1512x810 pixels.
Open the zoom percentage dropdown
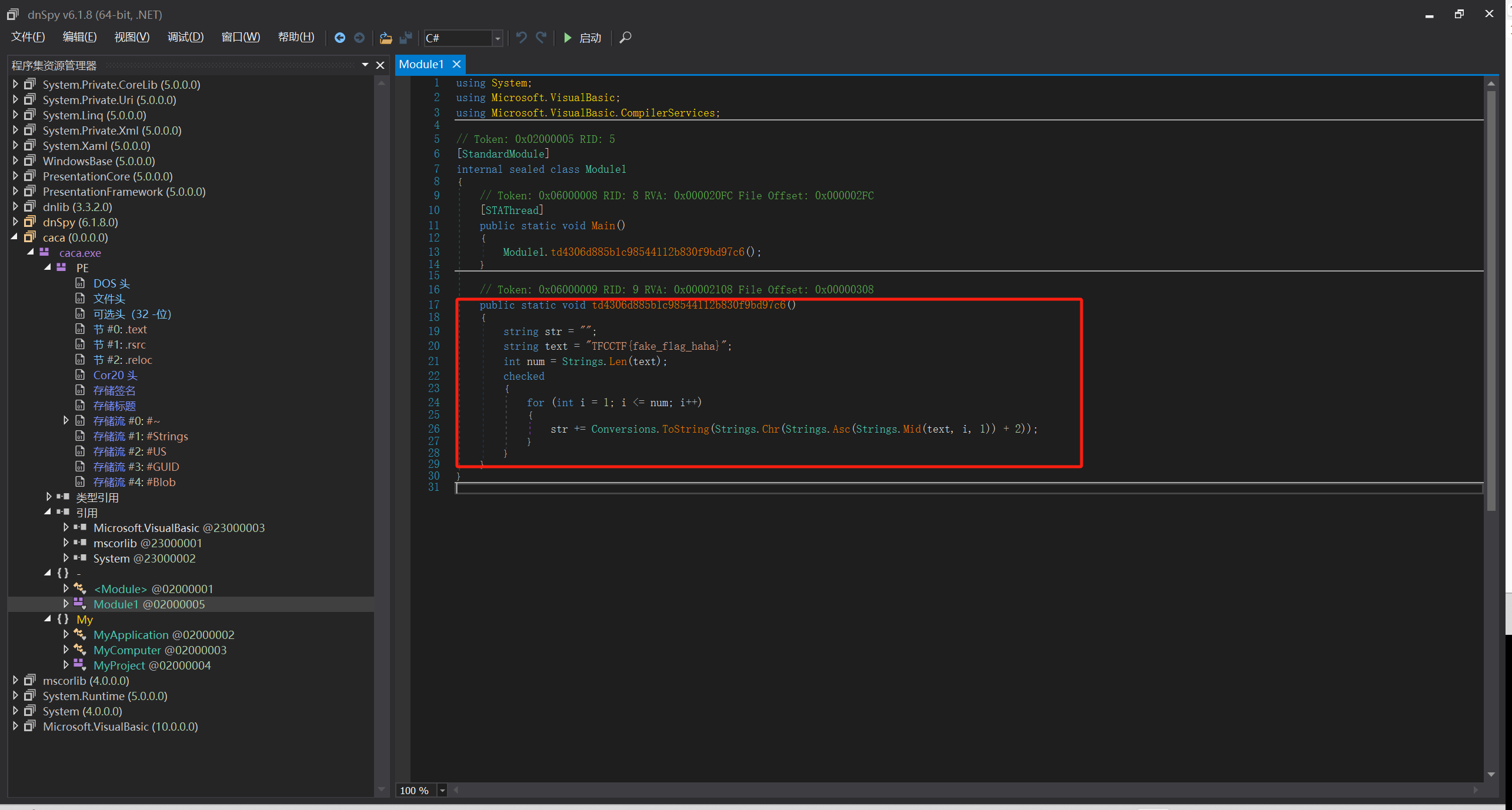tap(442, 791)
